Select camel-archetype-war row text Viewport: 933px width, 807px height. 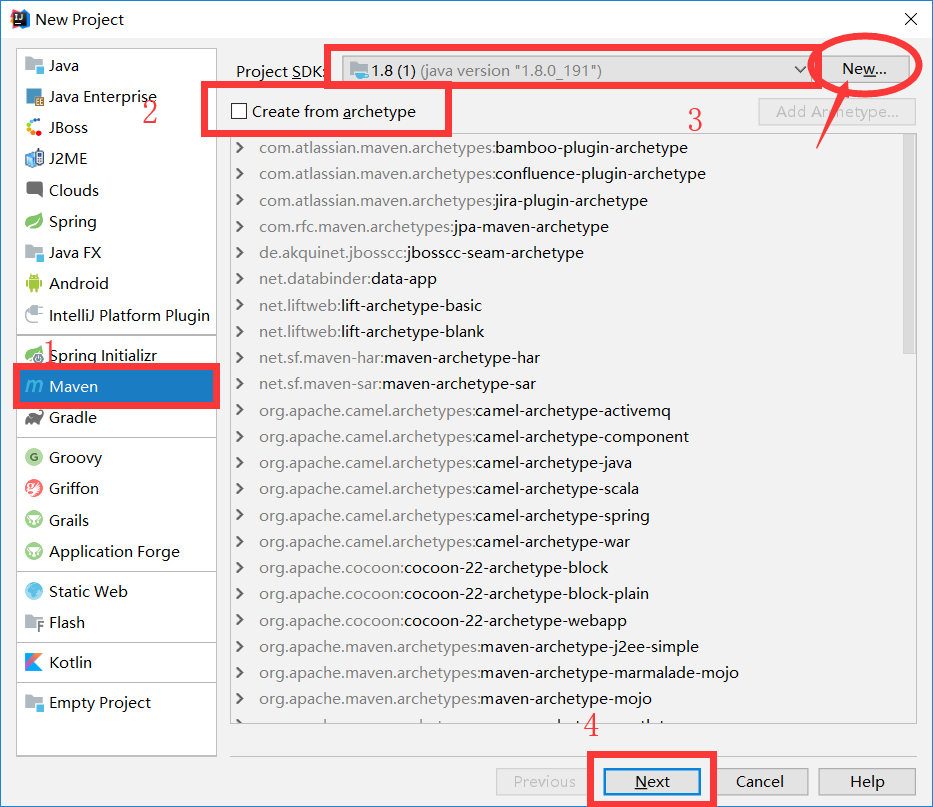point(444,542)
